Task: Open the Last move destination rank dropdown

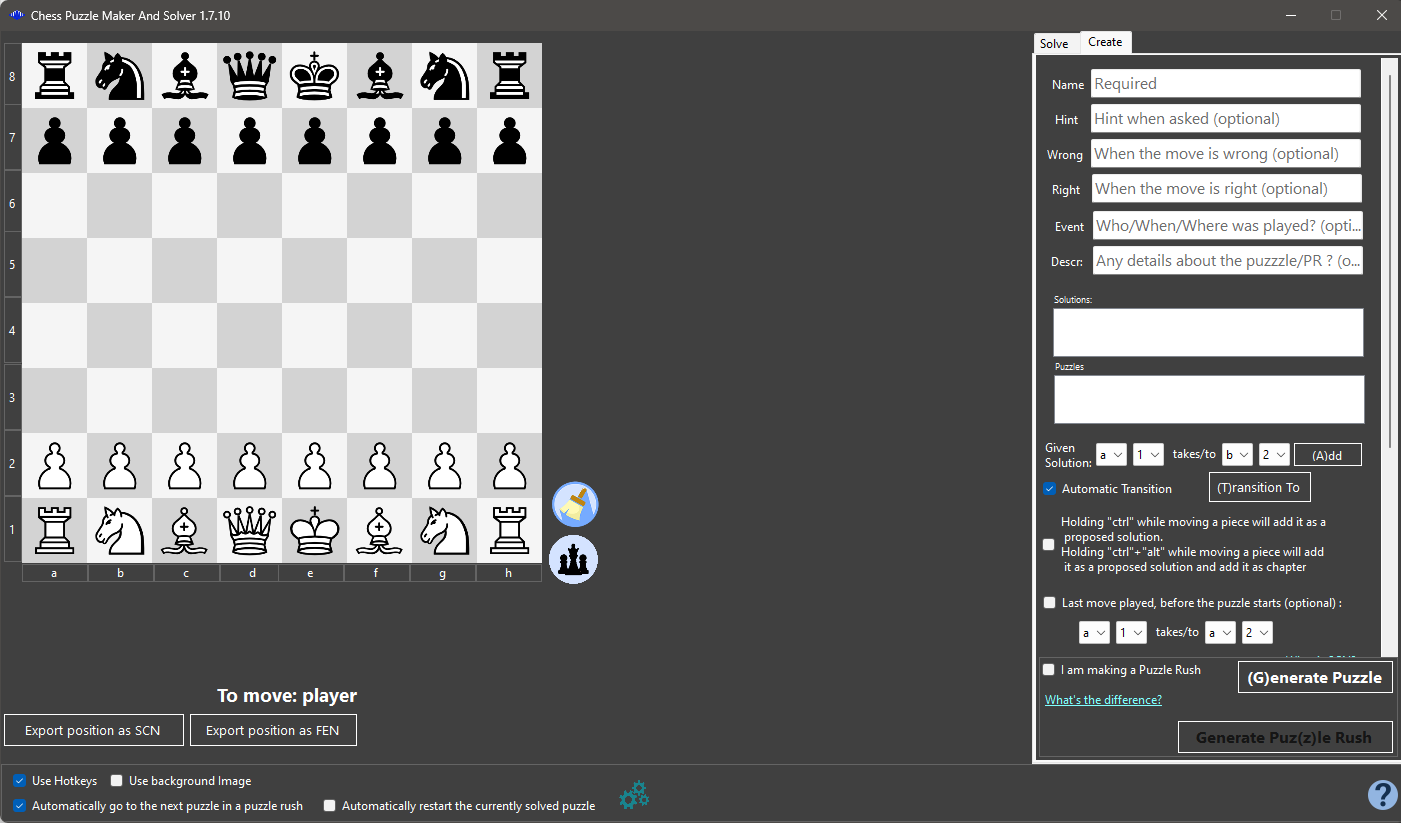Action: click(1257, 633)
